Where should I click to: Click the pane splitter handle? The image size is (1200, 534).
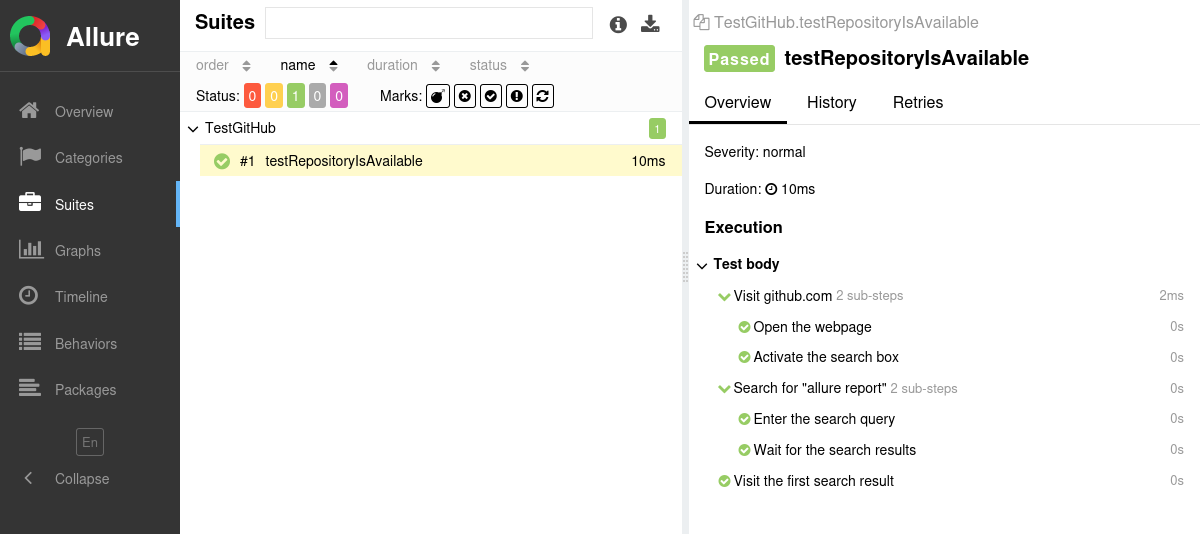685,267
